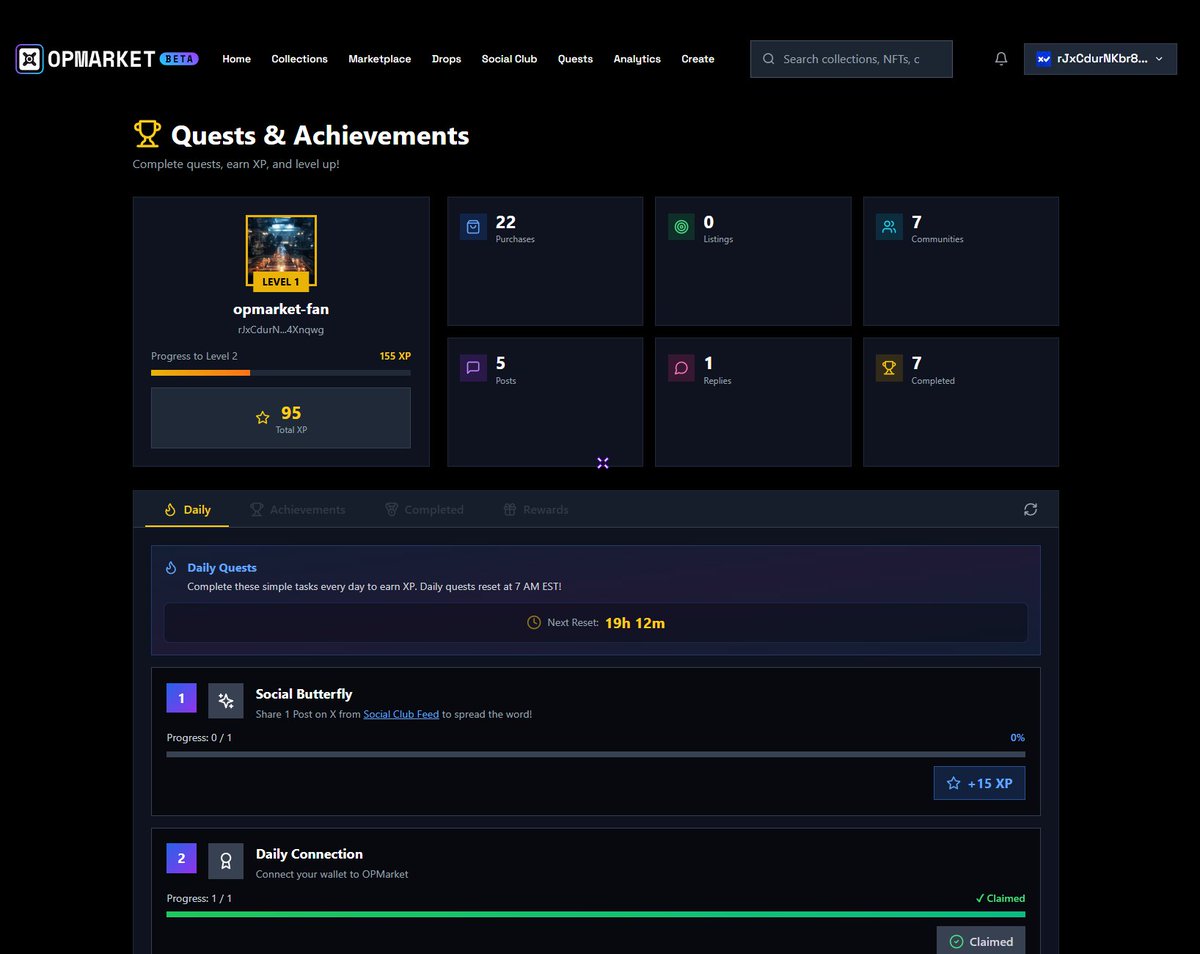1200x954 pixels.
Task: Select Quests in the navbar
Action: [575, 59]
